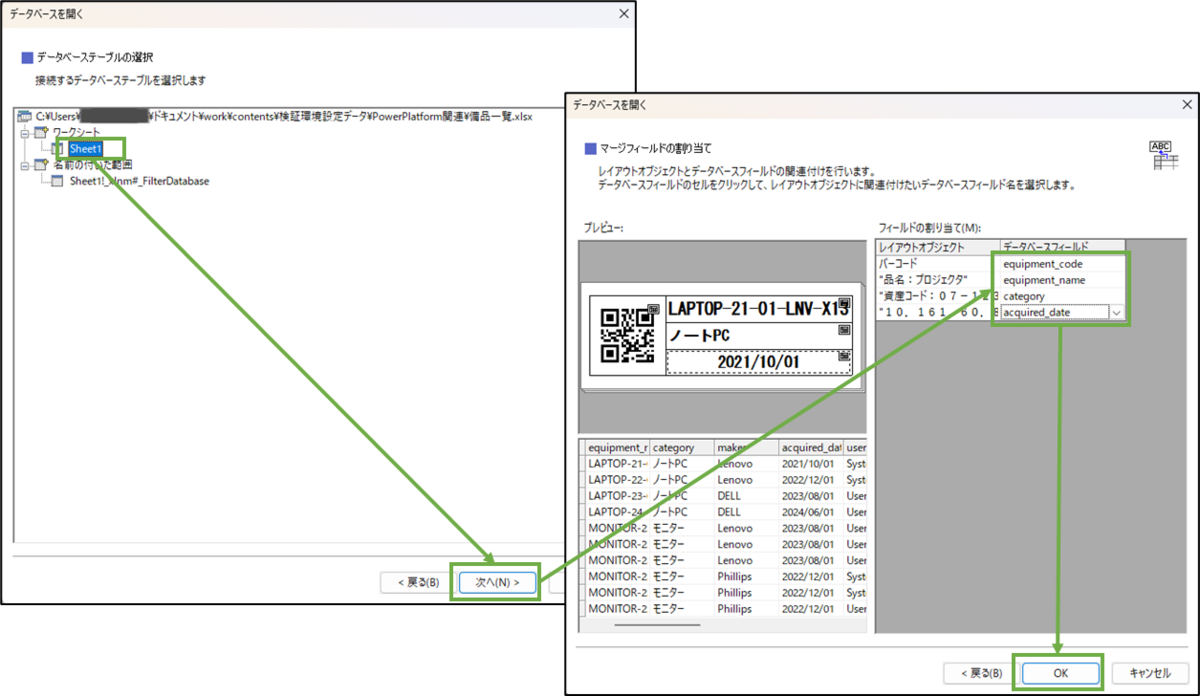1200x696 pixels.
Task: Click the 2021/10/01 text in label preview
Action: tap(760, 361)
